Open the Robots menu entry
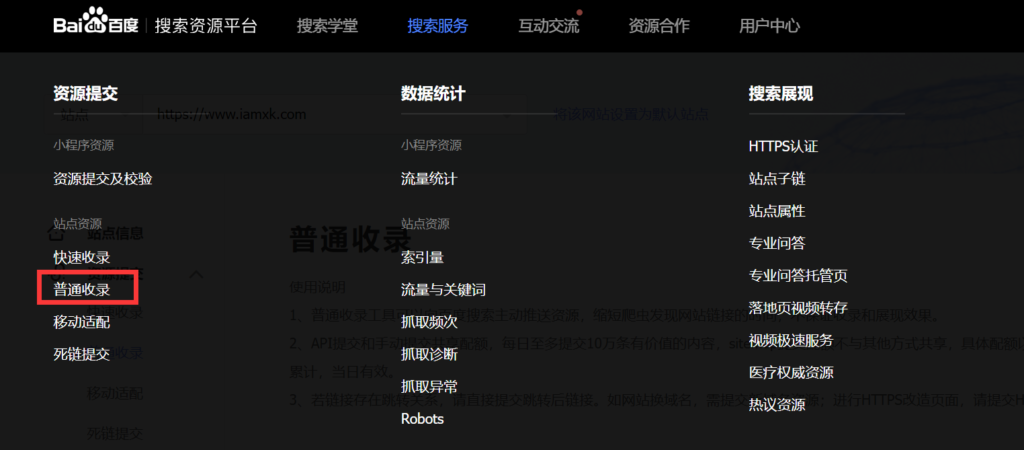The width and height of the screenshot is (1024, 450). pos(422,418)
